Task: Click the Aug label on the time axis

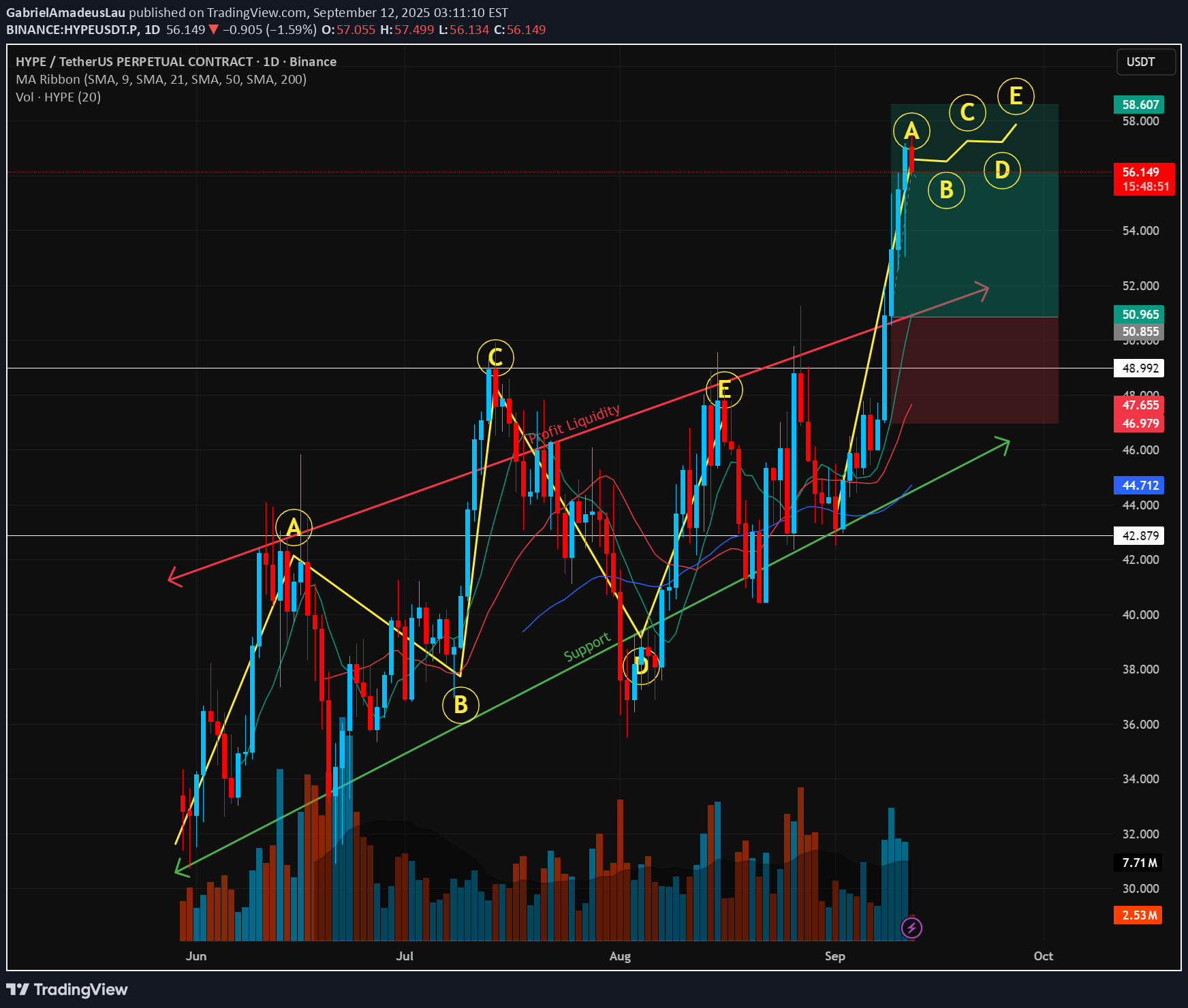Action: (620, 956)
